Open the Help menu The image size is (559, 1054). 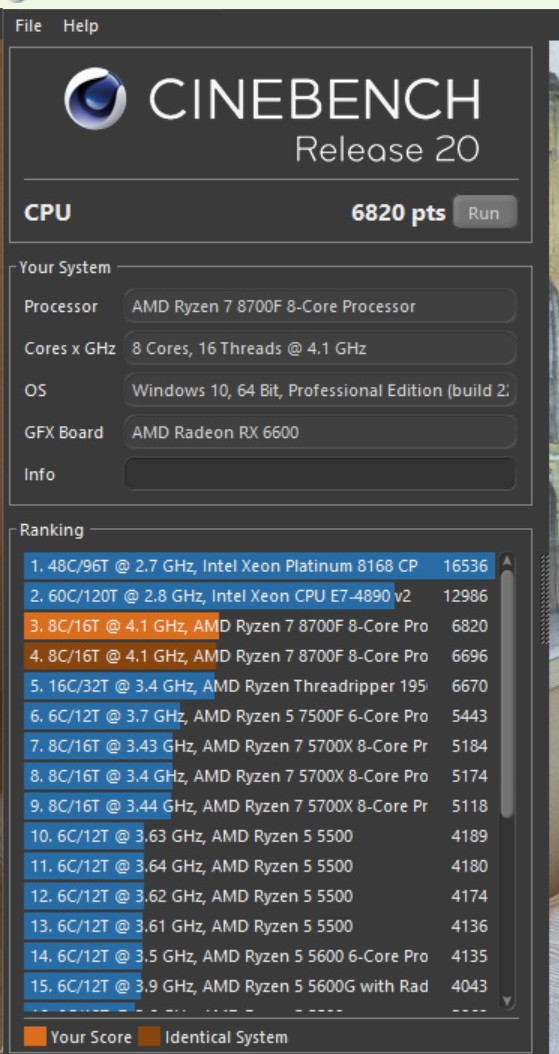coord(81,26)
